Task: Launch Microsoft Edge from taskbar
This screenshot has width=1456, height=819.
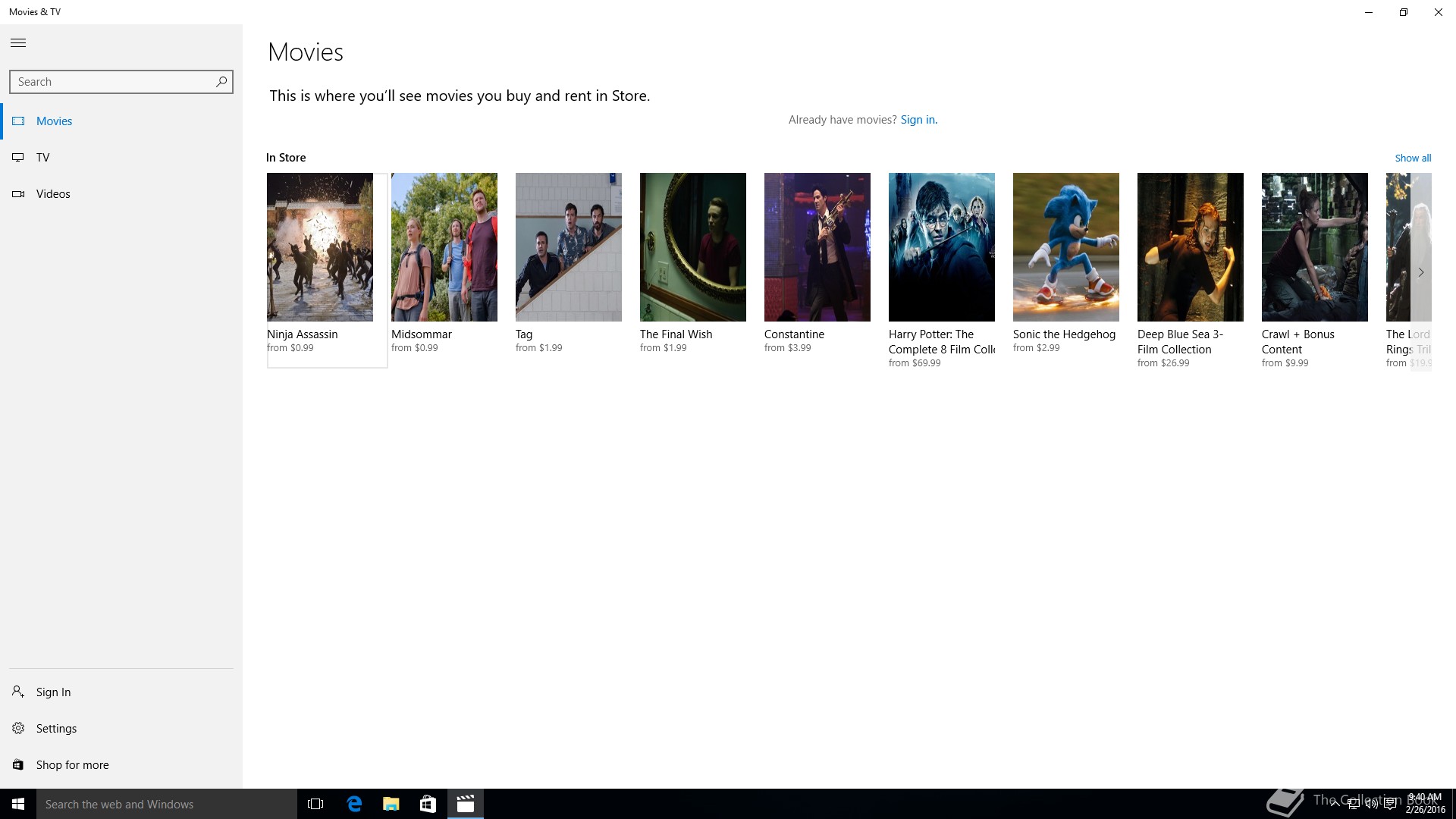Action: (x=354, y=804)
